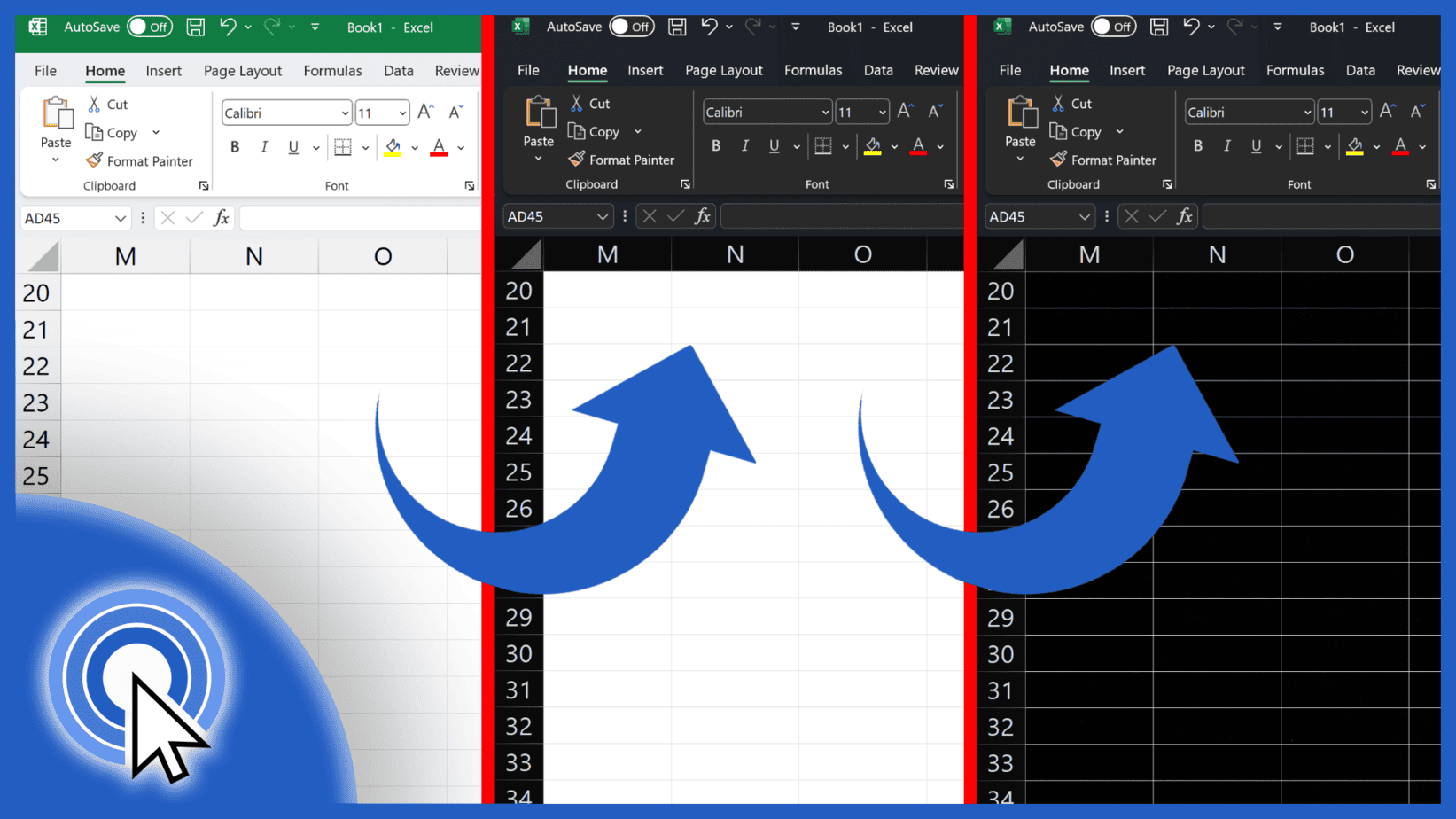The image size is (1456, 819).
Task: Click Cut in dark gray window
Action: (590, 104)
